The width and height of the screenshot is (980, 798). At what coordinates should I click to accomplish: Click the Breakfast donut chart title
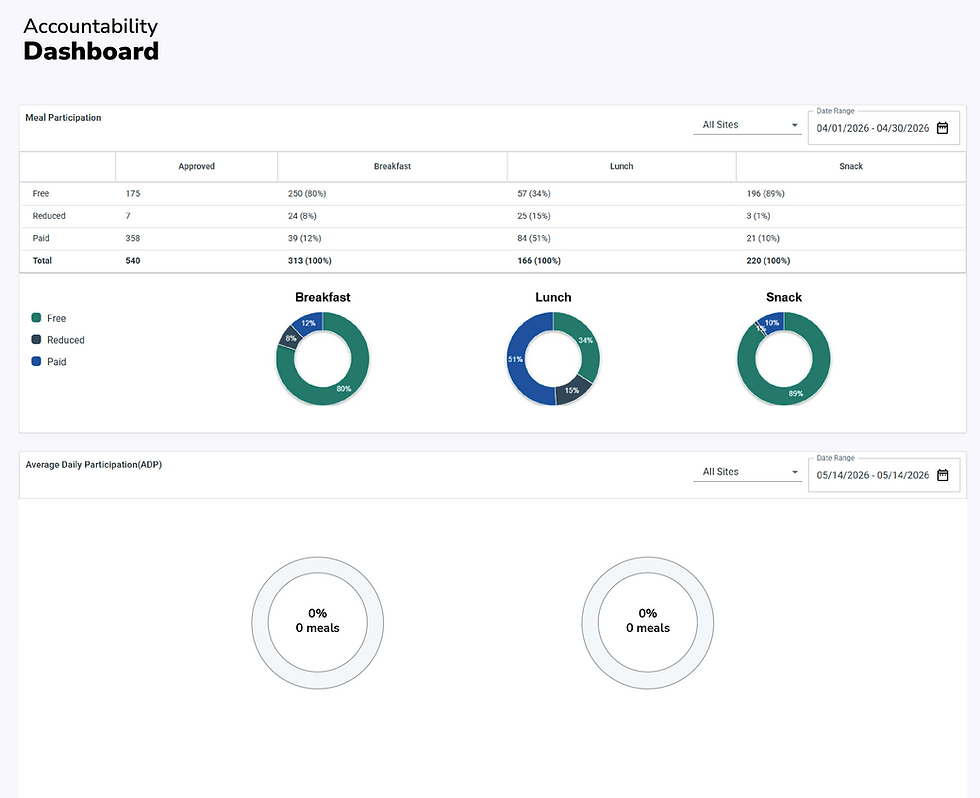pos(322,297)
